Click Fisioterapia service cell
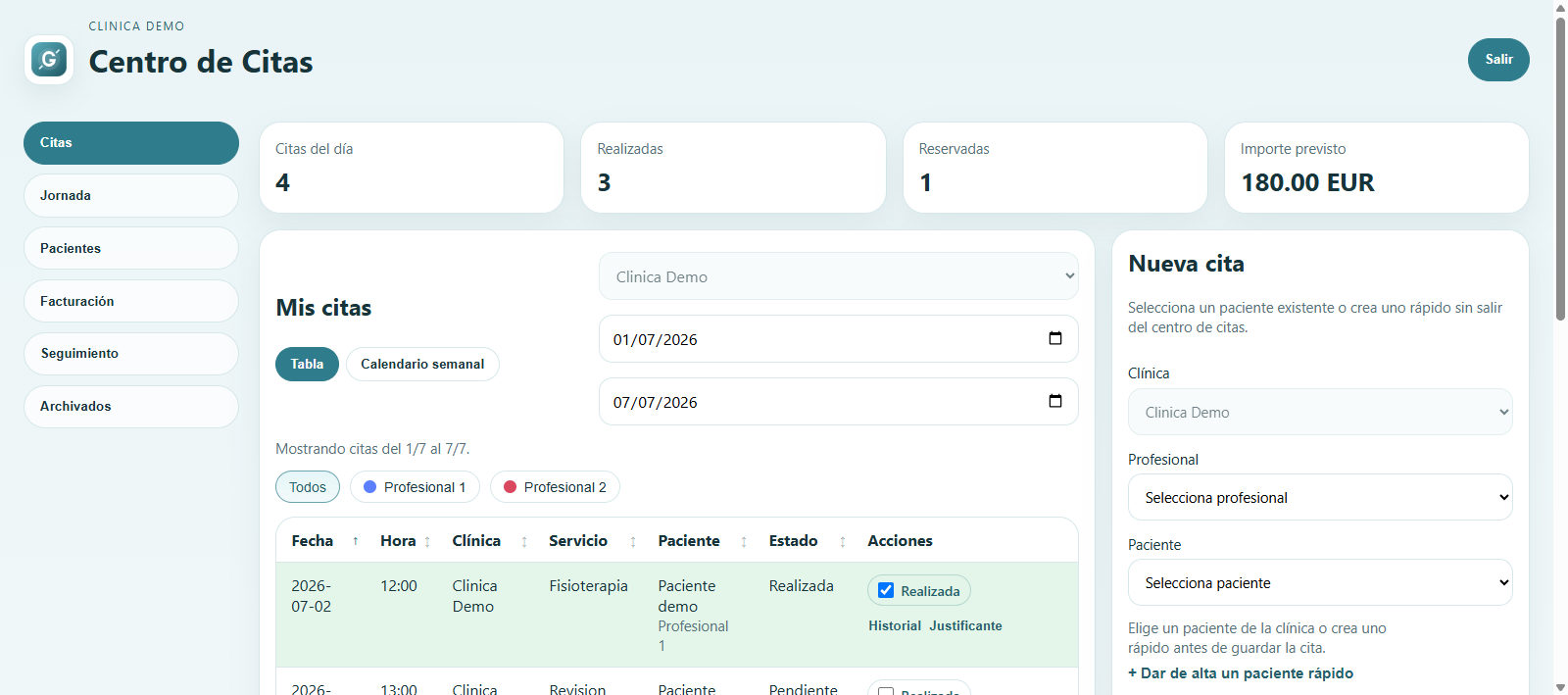 (x=588, y=585)
